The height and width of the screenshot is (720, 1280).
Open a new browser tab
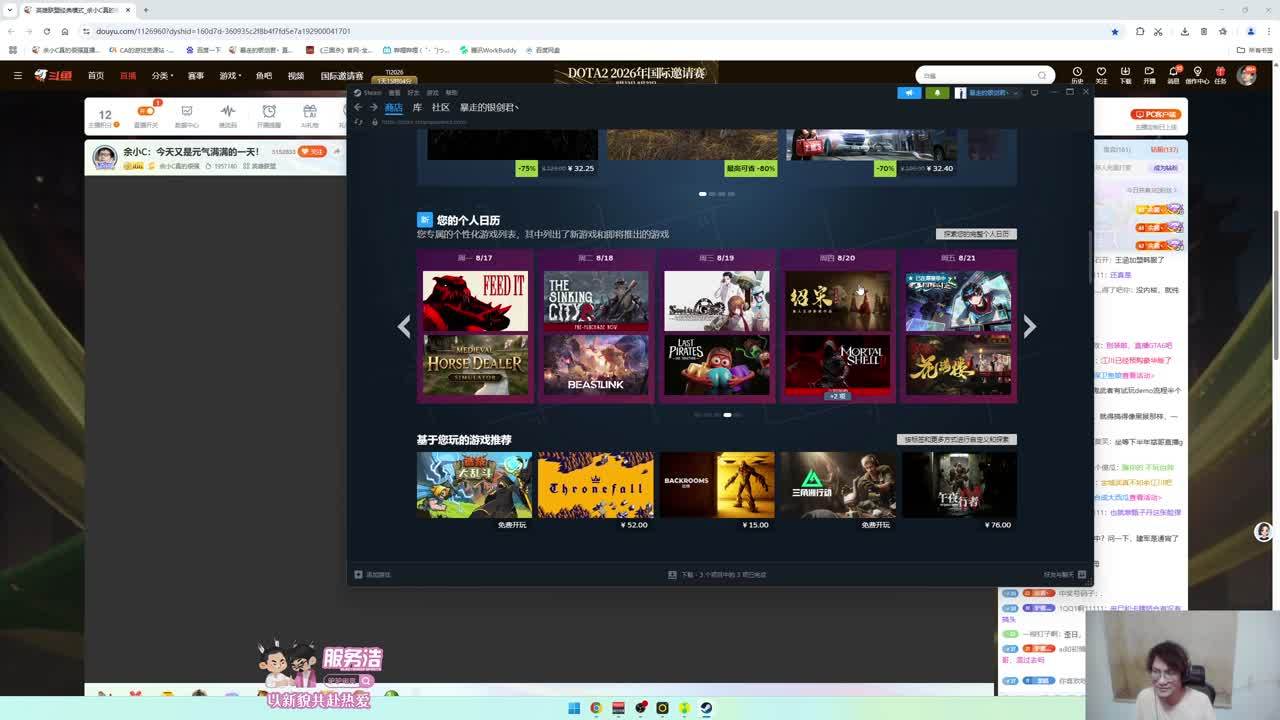(146, 10)
